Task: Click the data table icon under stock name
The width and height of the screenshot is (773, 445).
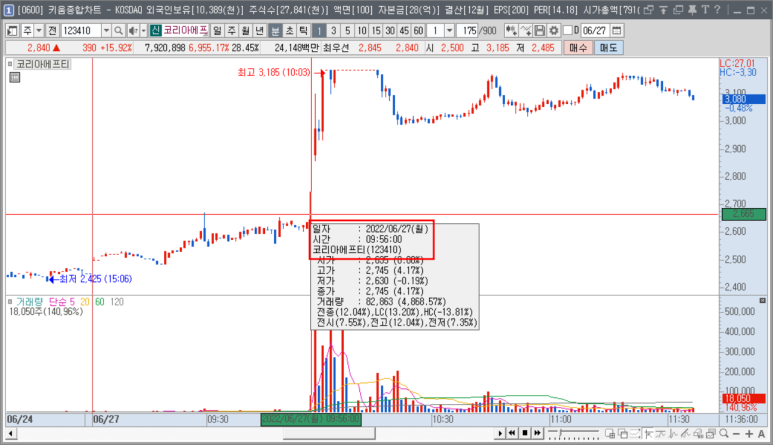Action: point(15,77)
